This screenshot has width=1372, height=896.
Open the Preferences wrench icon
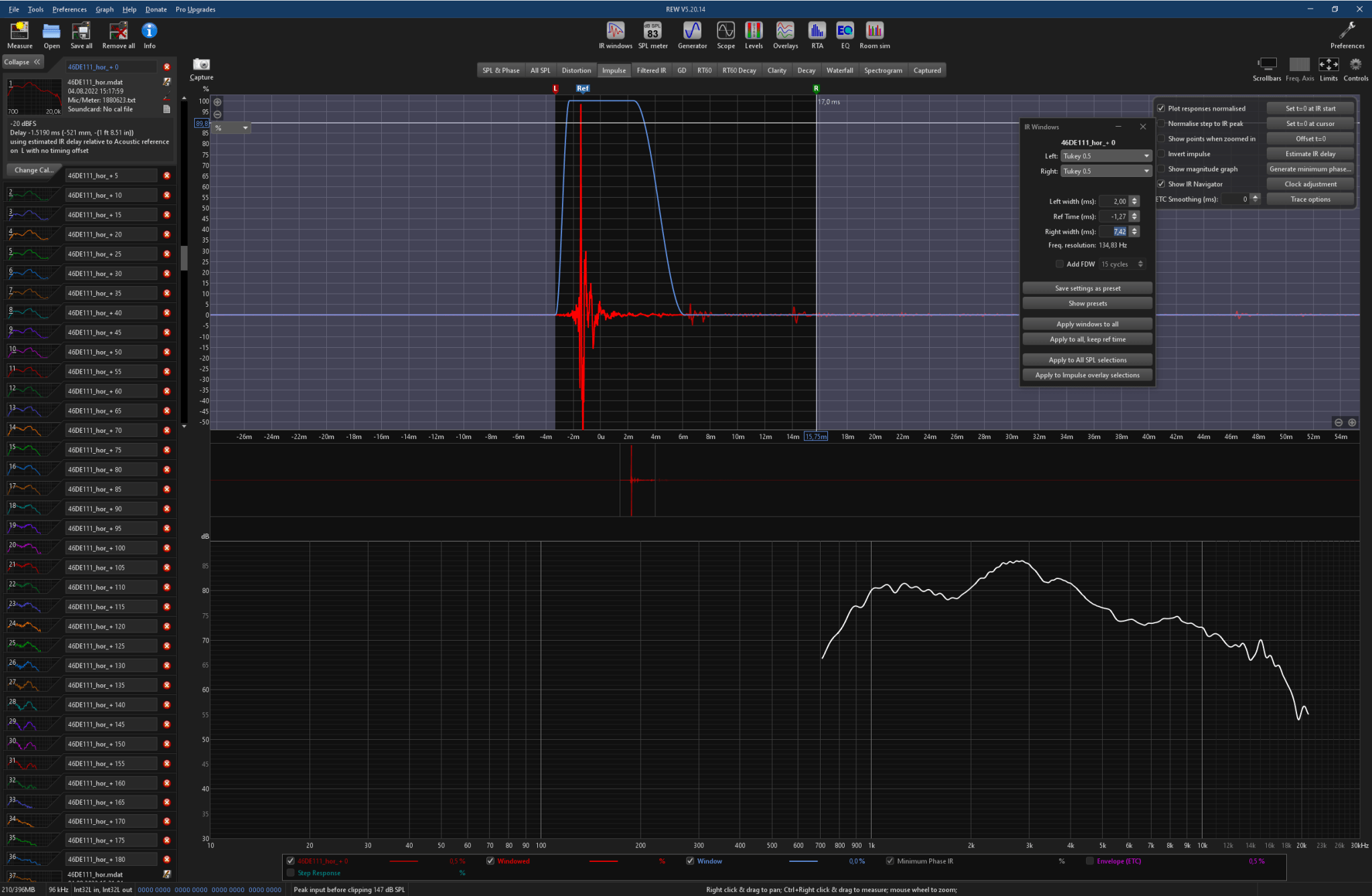pyautogui.click(x=1347, y=35)
